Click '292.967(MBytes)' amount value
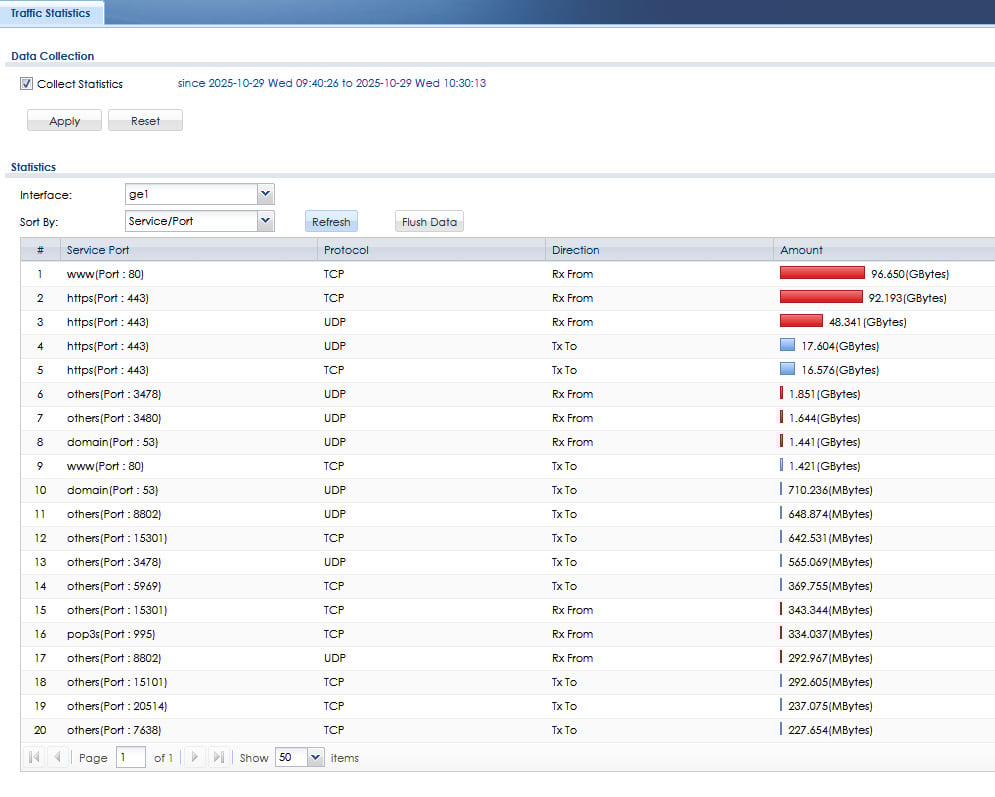995x797 pixels. tap(830, 658)
